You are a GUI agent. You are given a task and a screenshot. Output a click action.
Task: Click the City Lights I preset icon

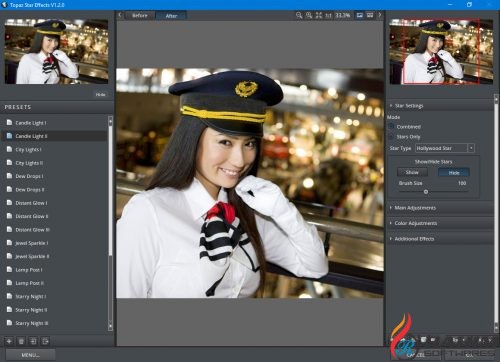[x=9, y=149]
